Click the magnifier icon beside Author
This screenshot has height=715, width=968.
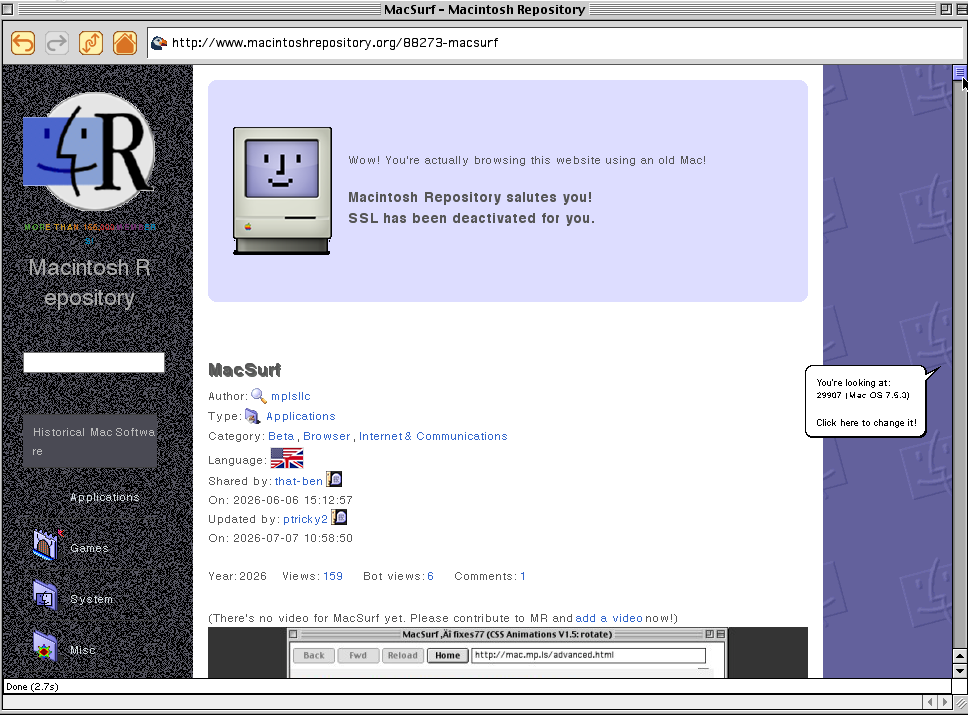[259, 396]
